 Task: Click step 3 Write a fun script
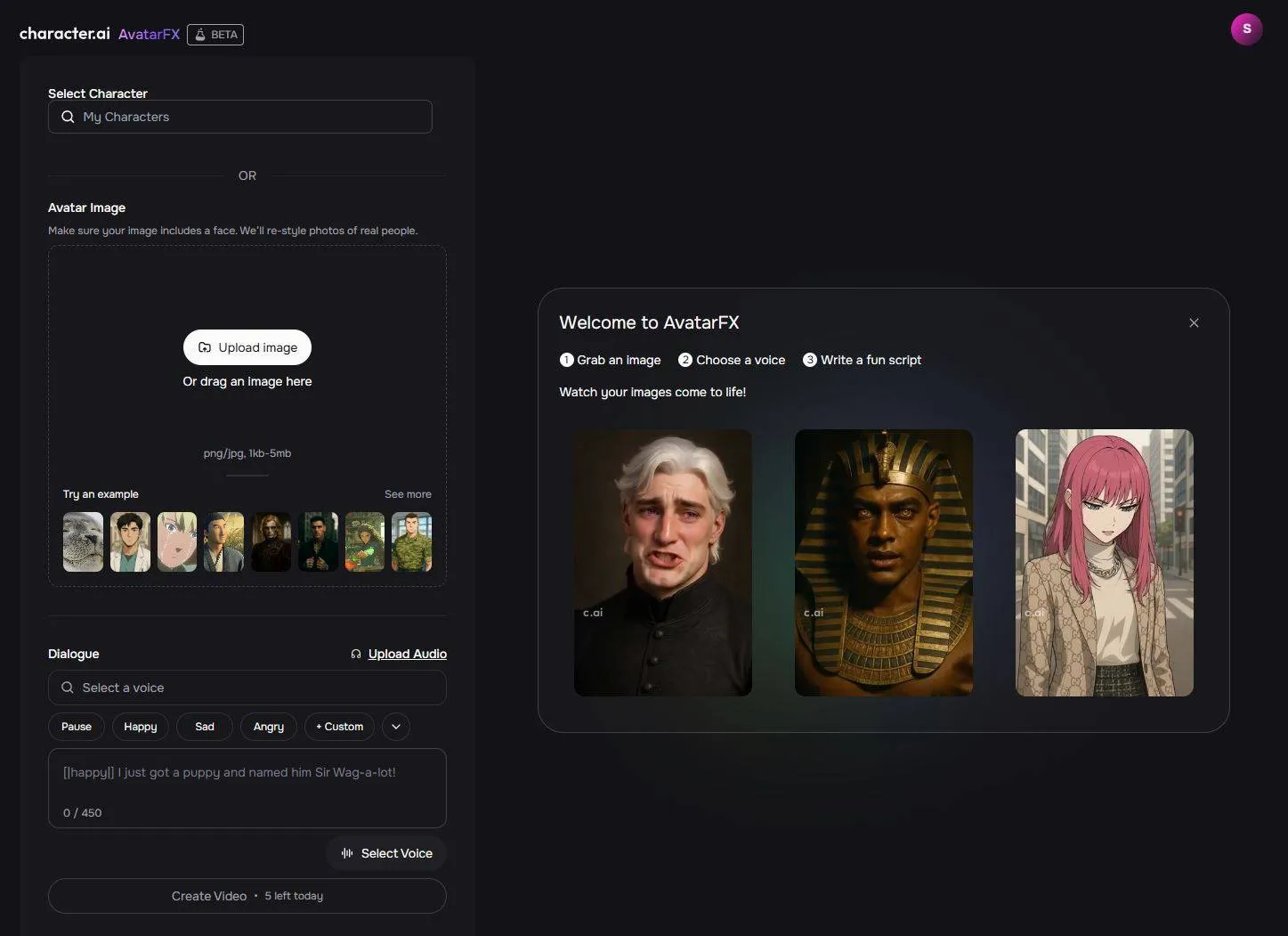point(862,360)
